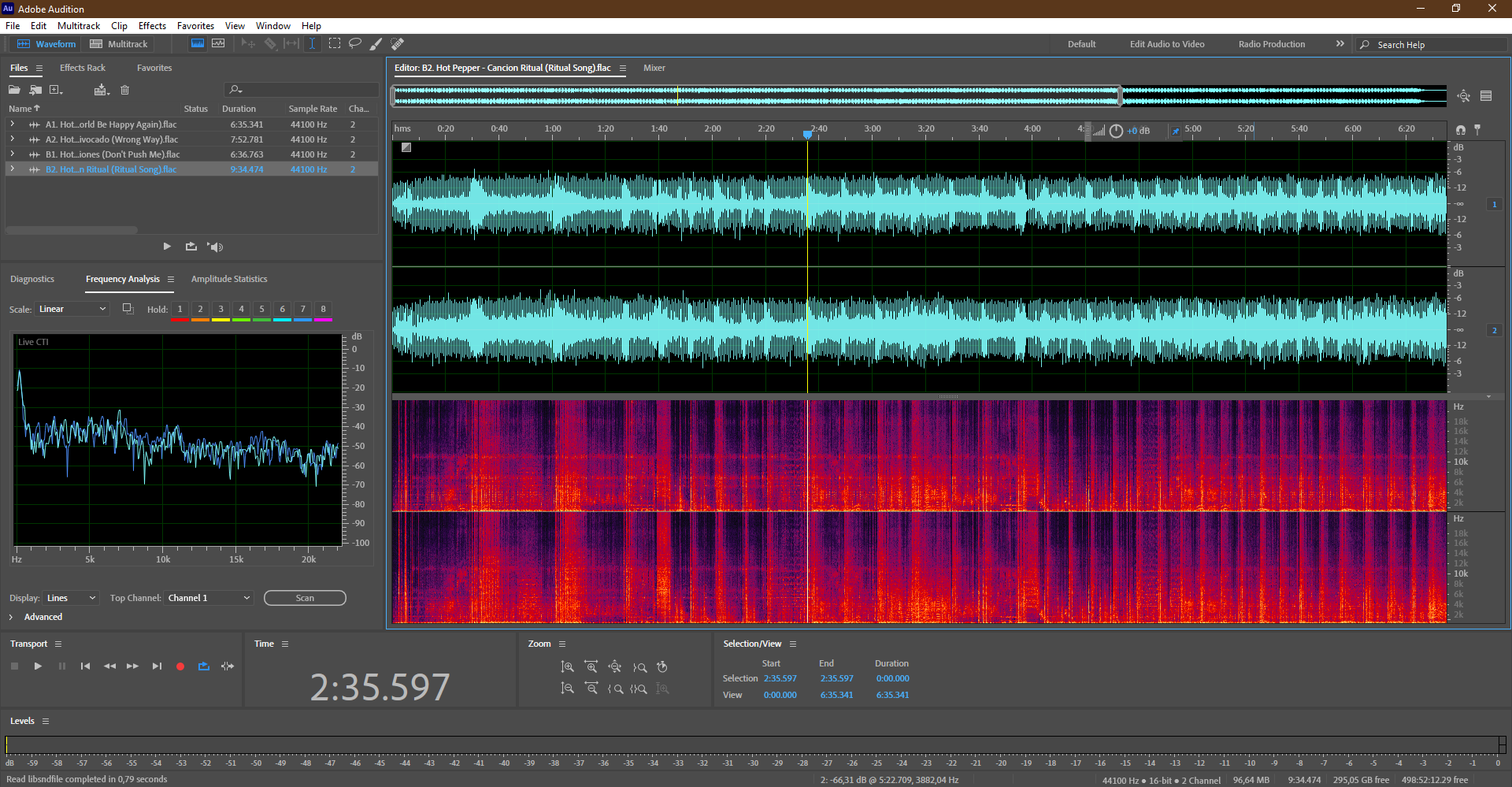Open the Display Lines dropdown
The height and width of the screenshot is (787, 1512).
[x=71, y=598]
